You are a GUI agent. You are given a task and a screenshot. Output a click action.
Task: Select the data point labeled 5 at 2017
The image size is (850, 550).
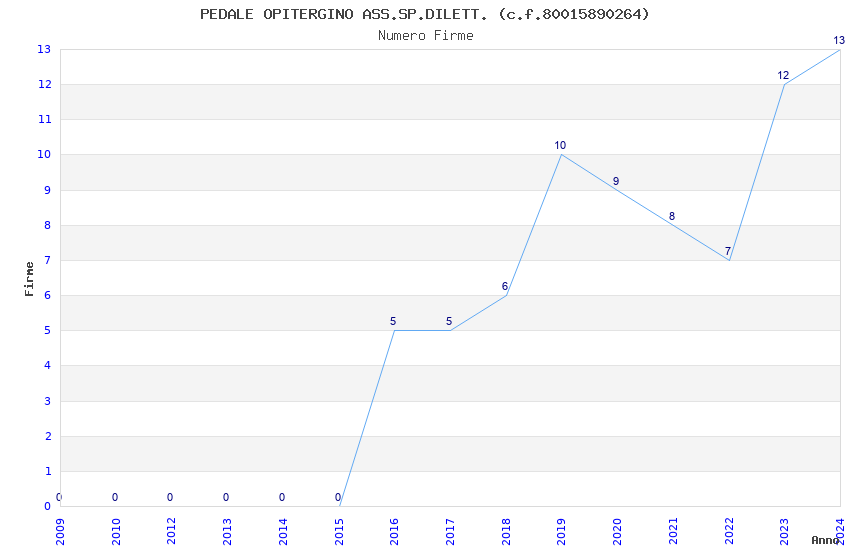(x=450, y=330)
